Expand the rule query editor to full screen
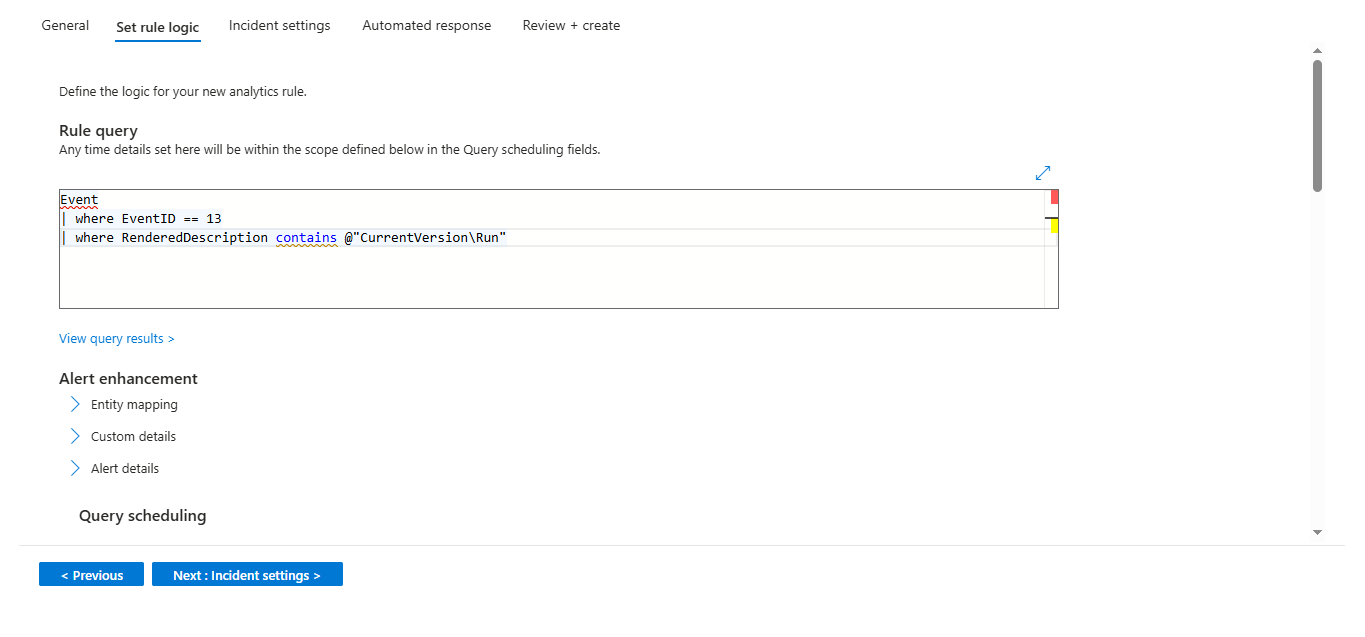 [x=1043, y=173]
